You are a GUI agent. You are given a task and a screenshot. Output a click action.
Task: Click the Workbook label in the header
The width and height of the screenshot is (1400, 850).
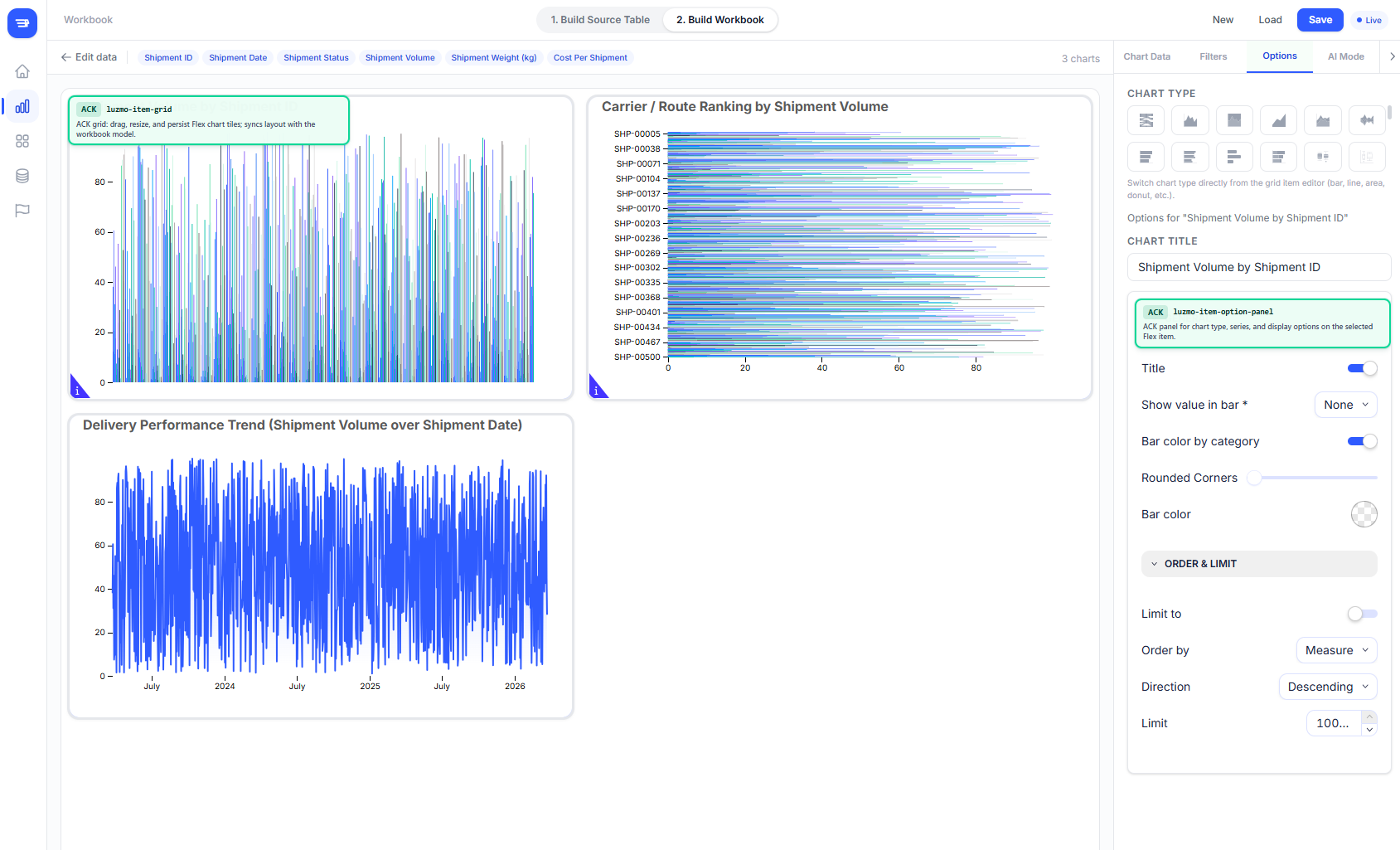point(88,20)
